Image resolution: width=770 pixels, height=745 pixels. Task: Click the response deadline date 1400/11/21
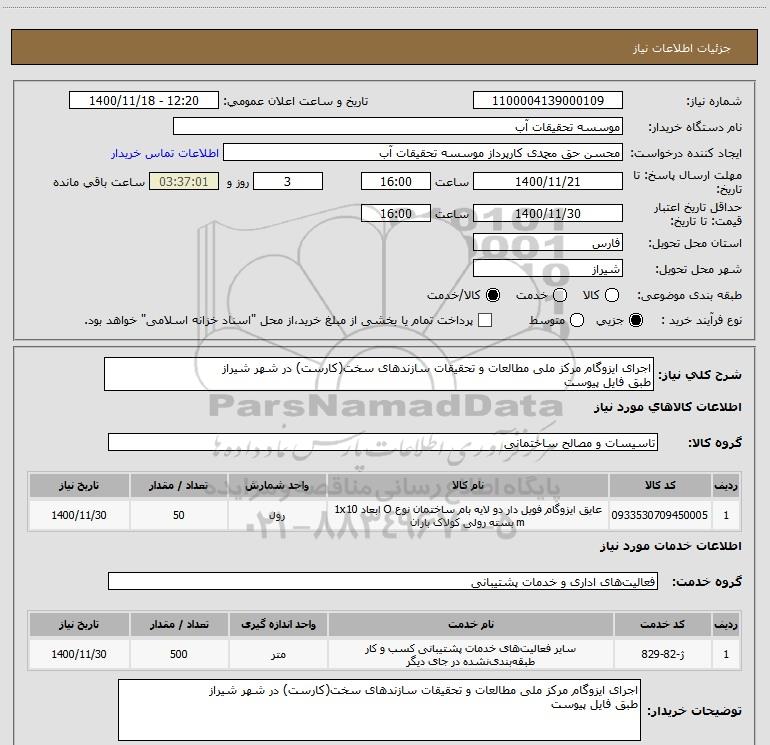548,182
